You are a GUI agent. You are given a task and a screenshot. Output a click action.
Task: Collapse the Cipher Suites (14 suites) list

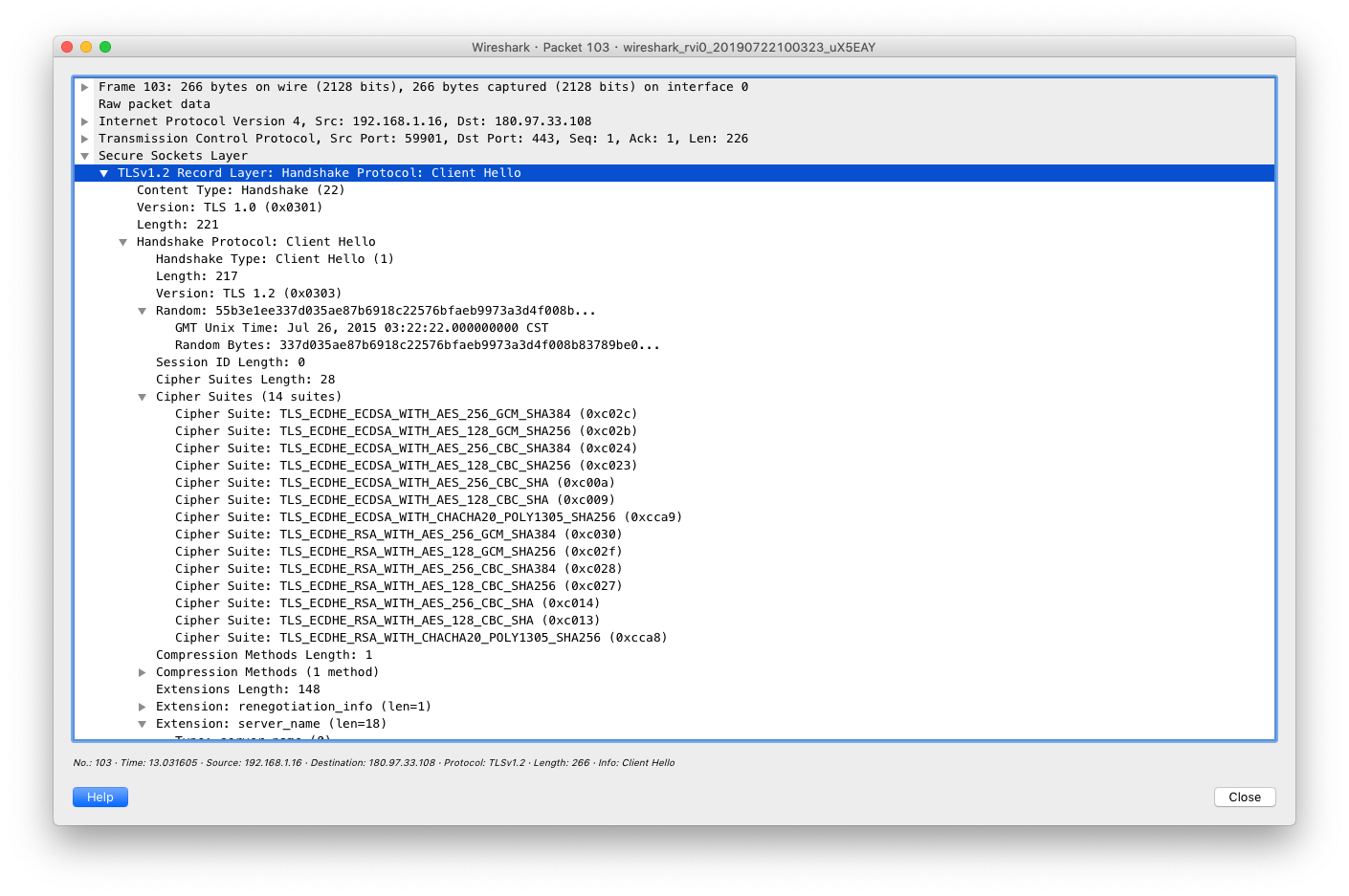click(x=143, y=397)
